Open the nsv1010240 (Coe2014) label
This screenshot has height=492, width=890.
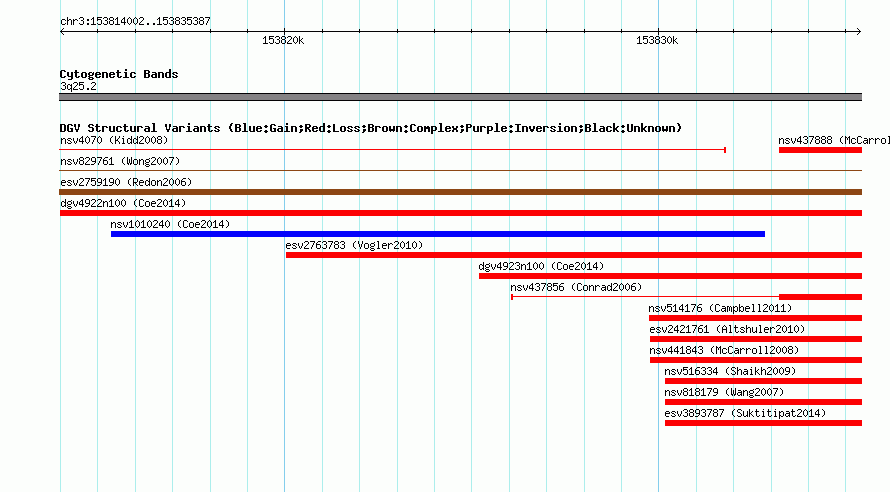point(170,224)
